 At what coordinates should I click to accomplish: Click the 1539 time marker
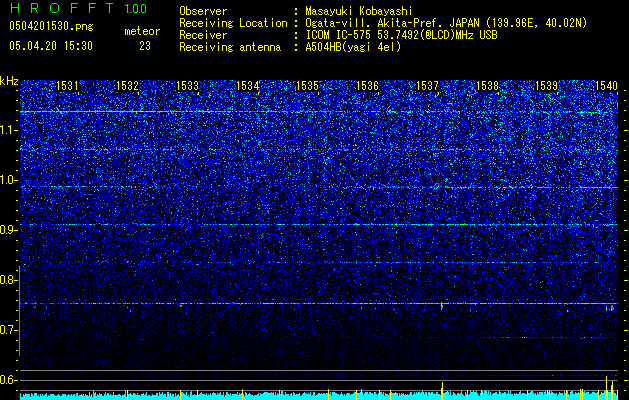point(547,86)
